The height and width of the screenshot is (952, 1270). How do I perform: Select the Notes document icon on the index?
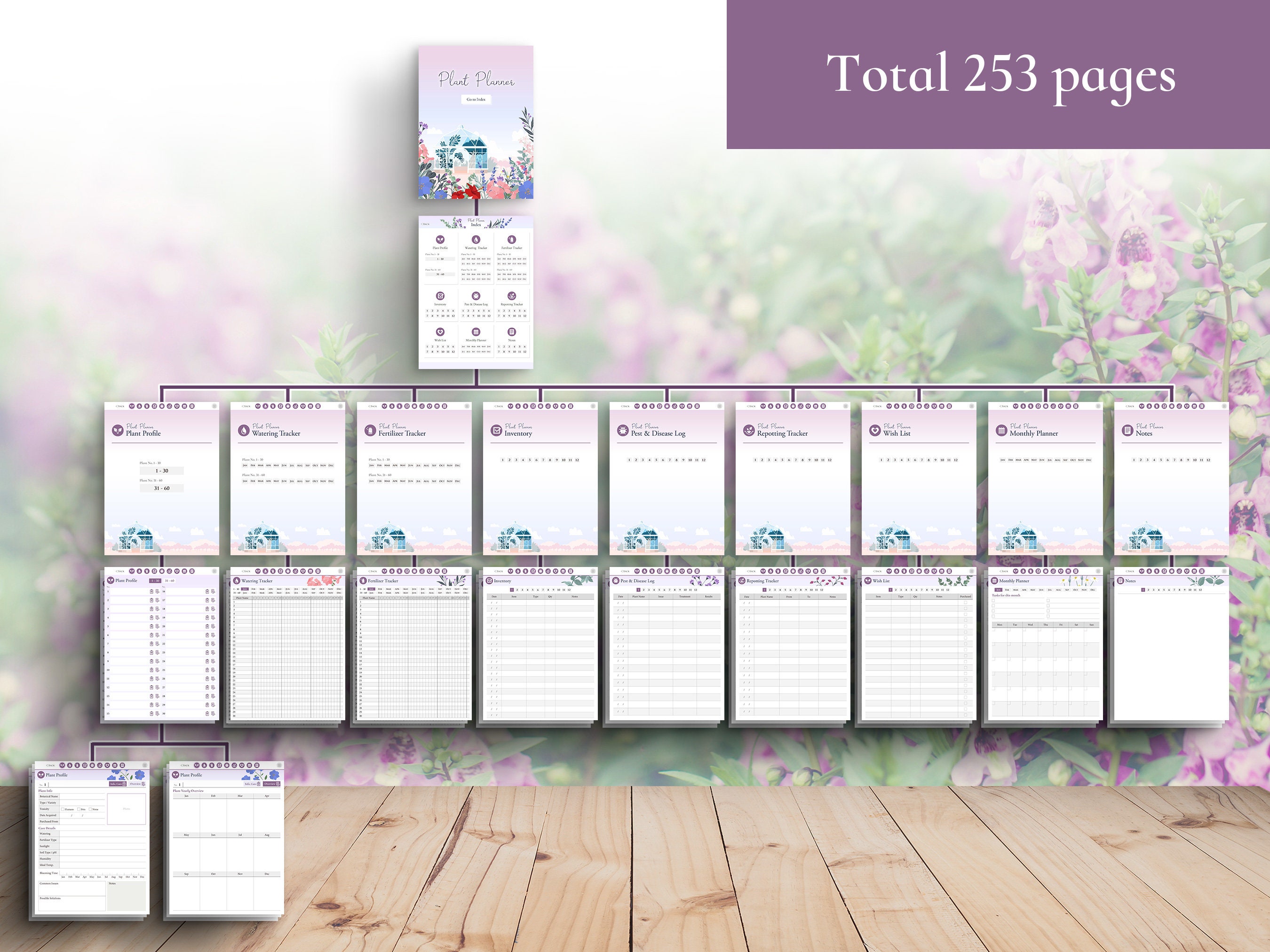point(512,332)
